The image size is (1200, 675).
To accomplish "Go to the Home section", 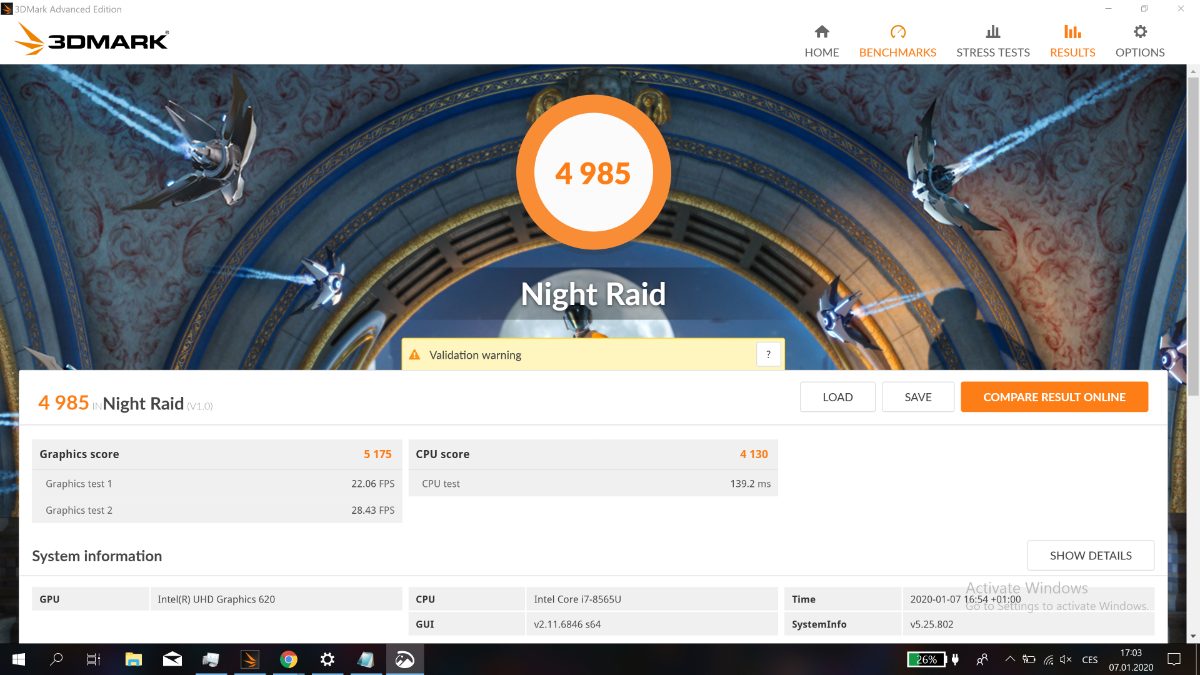I will click(x=821, y=41).
